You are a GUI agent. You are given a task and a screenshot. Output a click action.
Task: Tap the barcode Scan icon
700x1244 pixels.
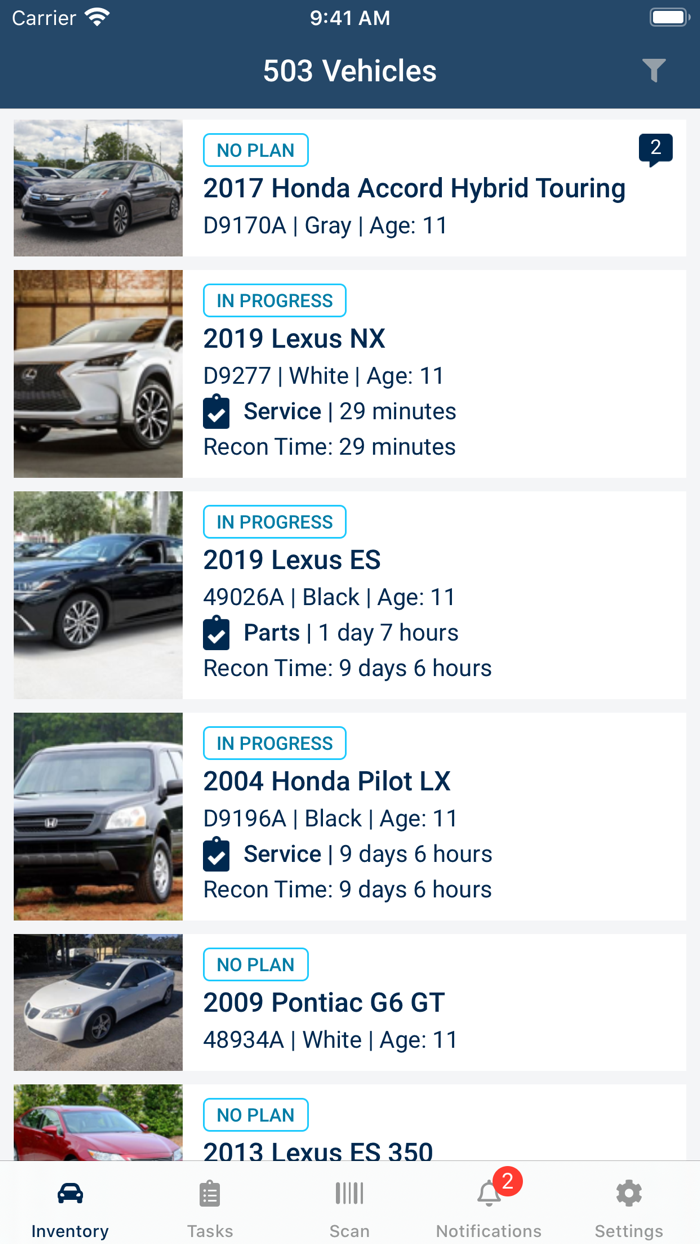349,1192
